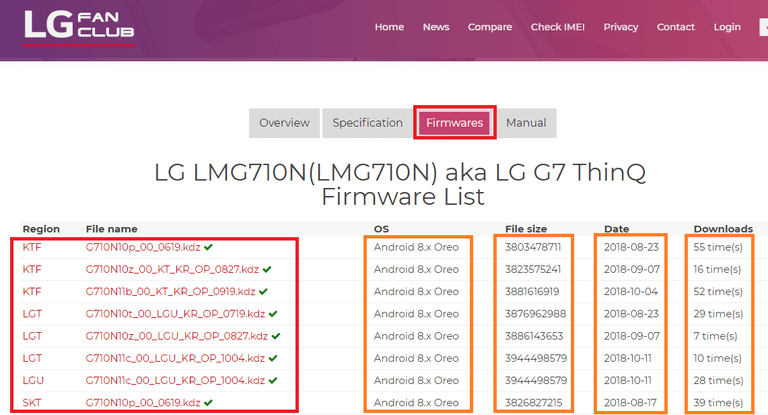Image resolution: width=768 pixels, height=415 pixels.
Task: Click the LGU region link
Action: point(33,380)
